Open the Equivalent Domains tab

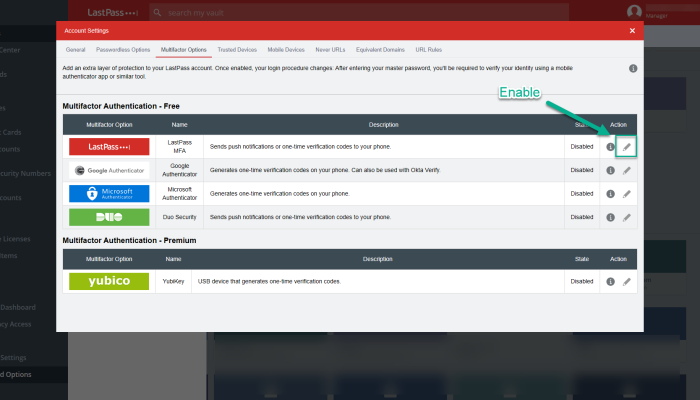[x=380, y=50]
